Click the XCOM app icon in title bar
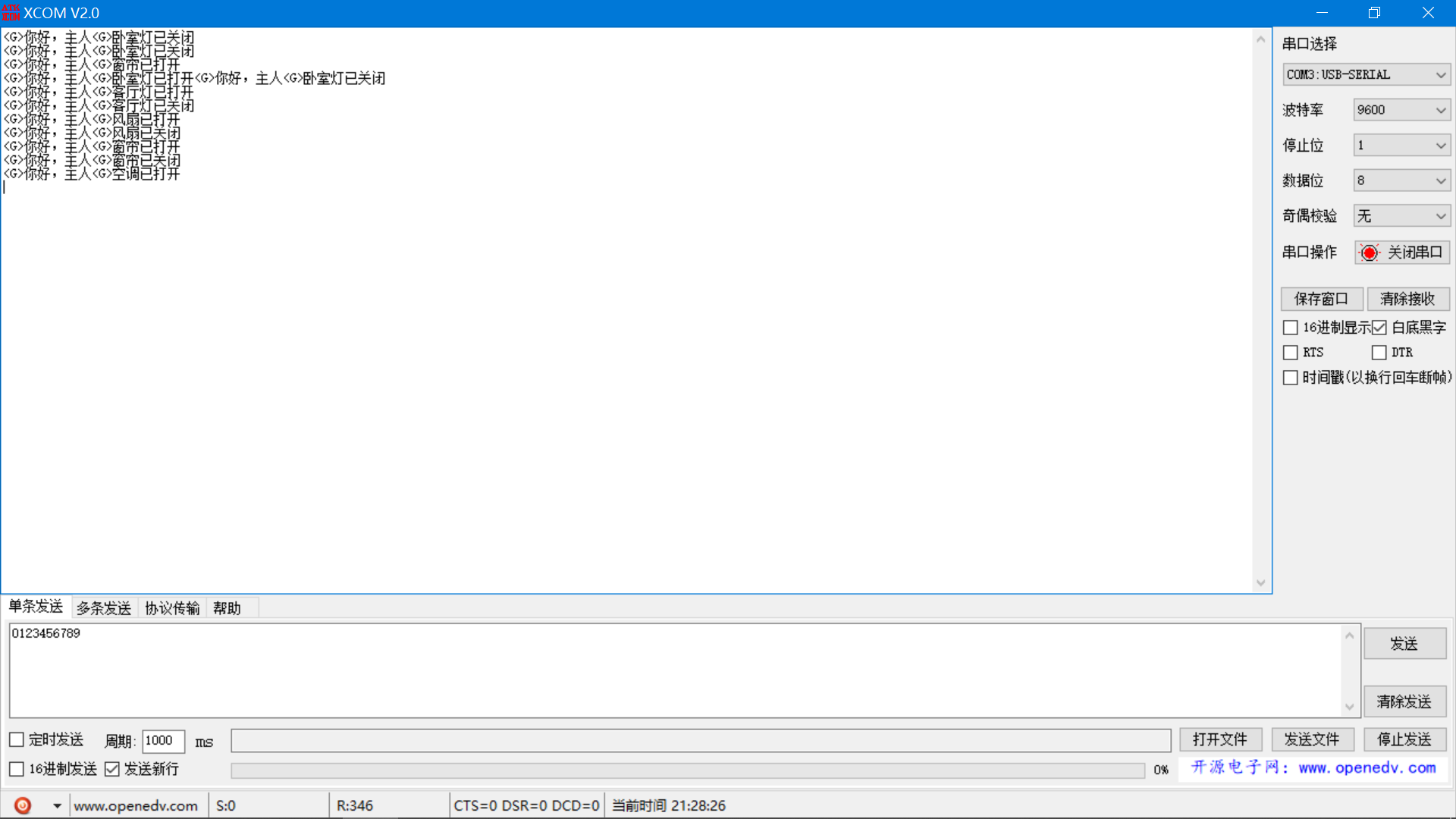Viewport: 1456px width, 819px height. [x=11, y=13]
